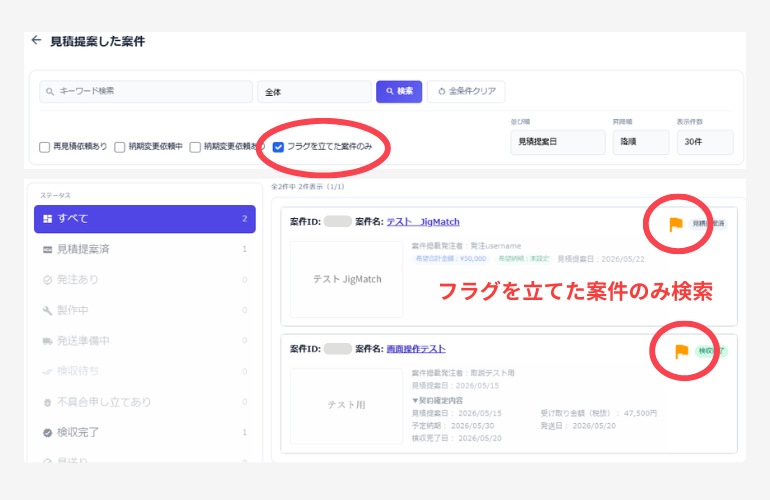770x500 pixels.
Task: Click the icon beside 見積提案済 status
Action: click(x=48, y=250)
